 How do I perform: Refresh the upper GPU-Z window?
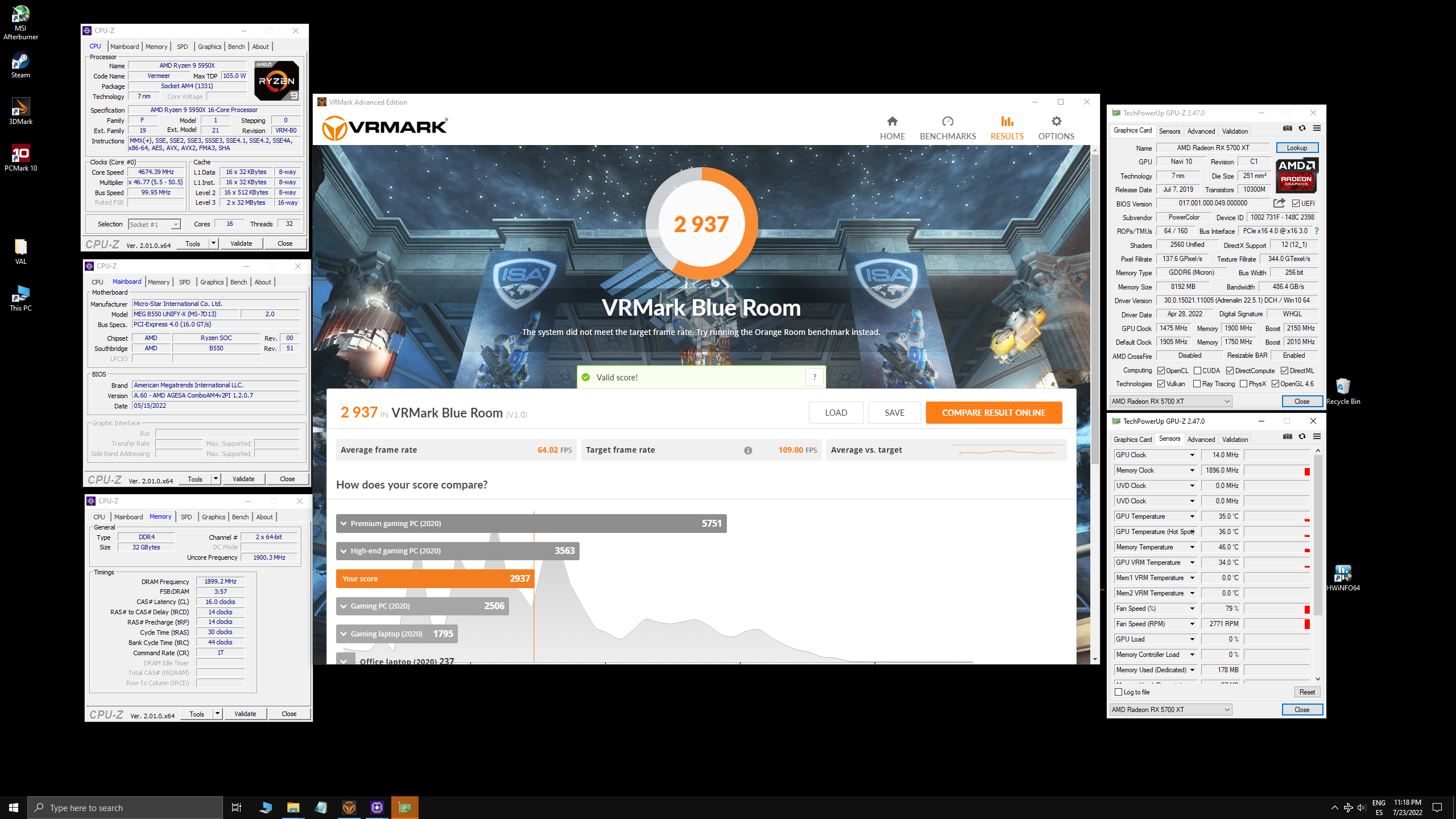pyautogui.click(x=1302, y=129)
